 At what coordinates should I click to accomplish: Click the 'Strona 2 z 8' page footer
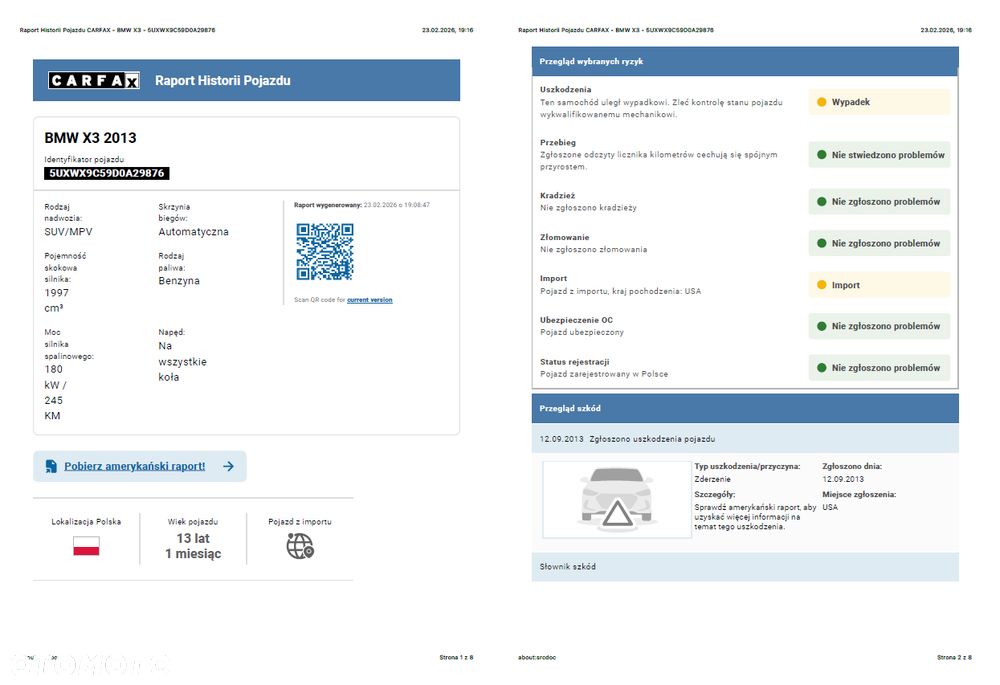click(x=954, y=657)
